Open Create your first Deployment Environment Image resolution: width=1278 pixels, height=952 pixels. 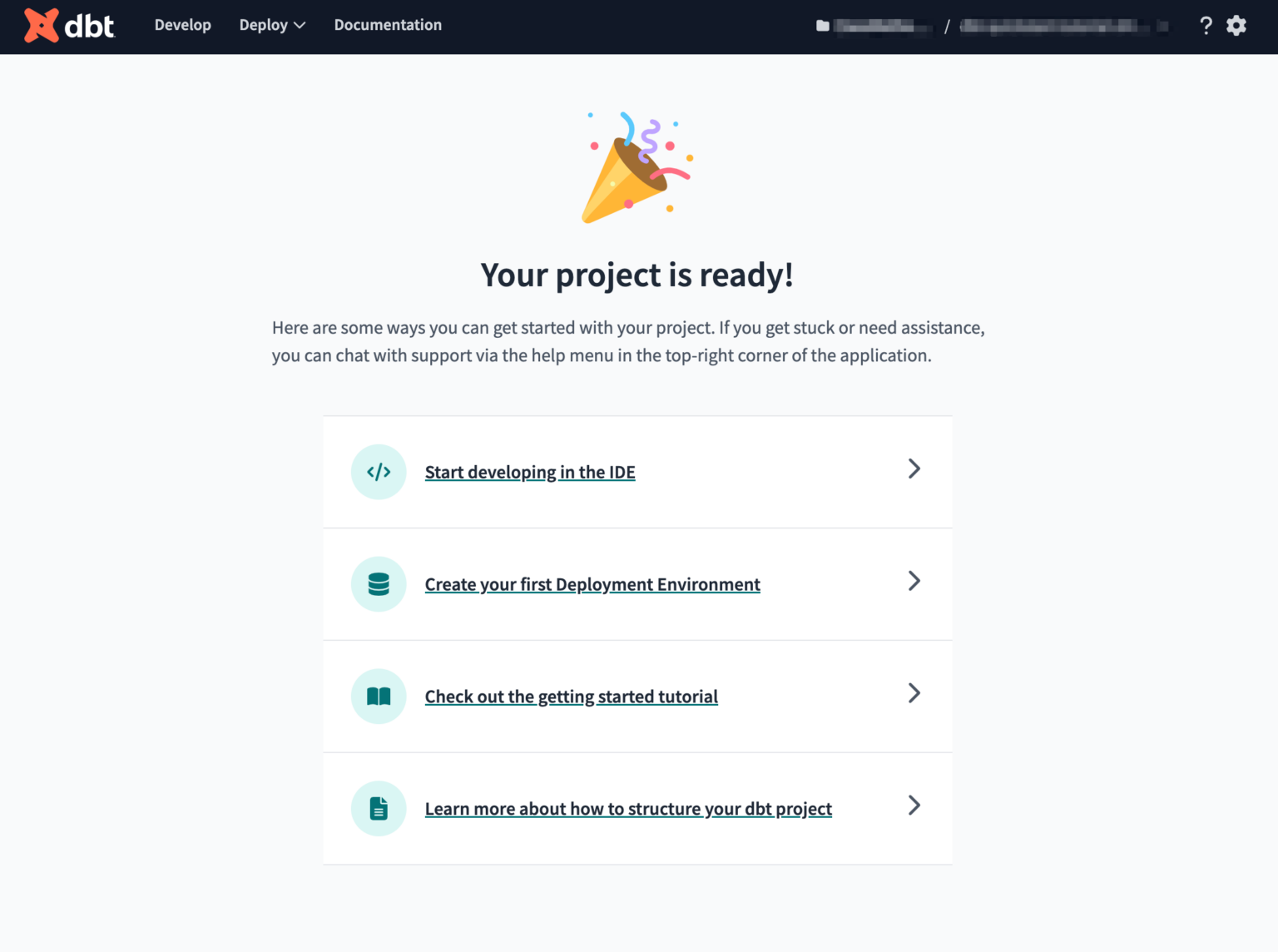(x=592, y=584)
